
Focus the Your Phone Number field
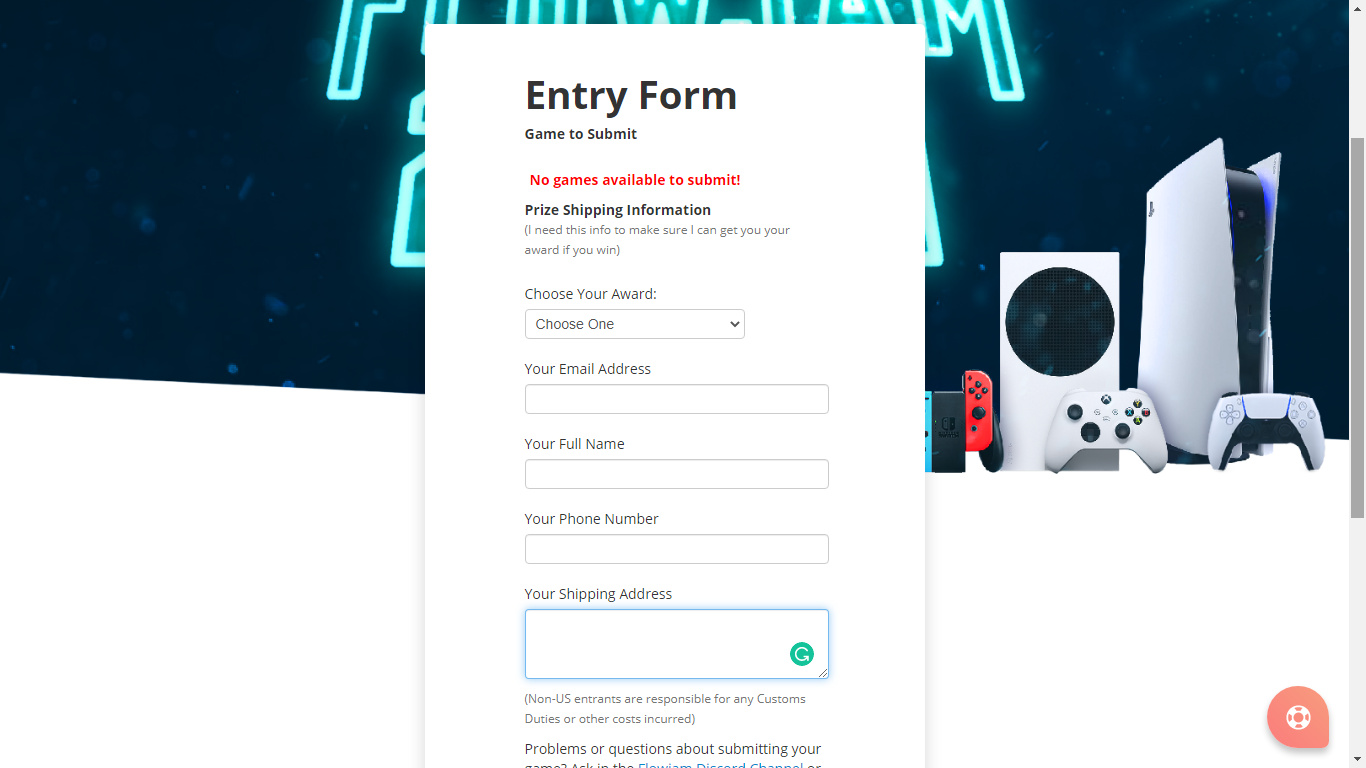(x=677, y=549)
